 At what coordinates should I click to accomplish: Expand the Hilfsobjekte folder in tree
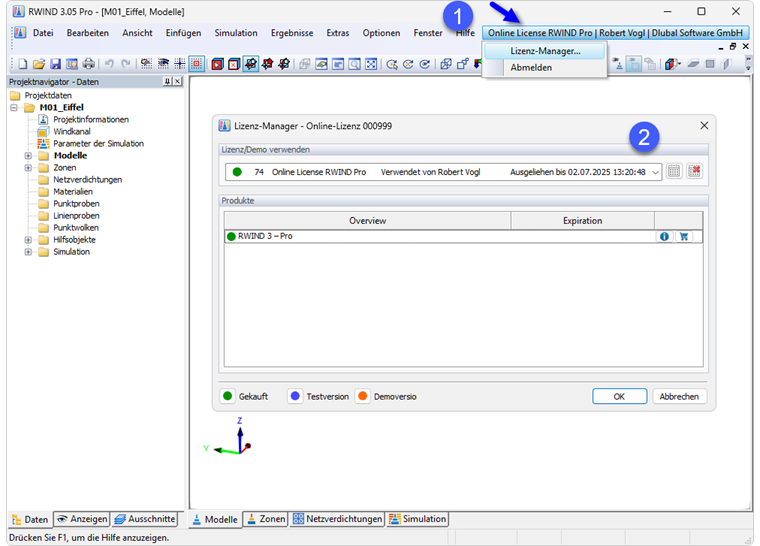[28, 240]
